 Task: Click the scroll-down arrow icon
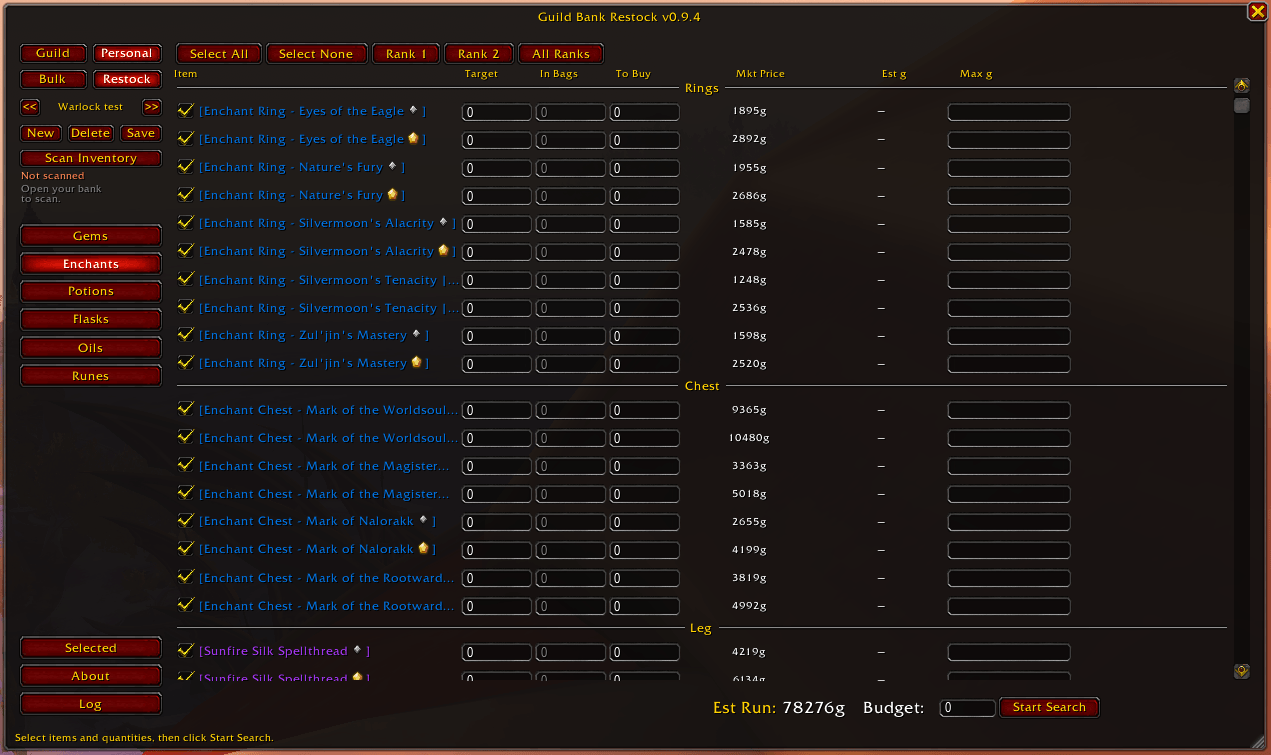click(1242, 671)
